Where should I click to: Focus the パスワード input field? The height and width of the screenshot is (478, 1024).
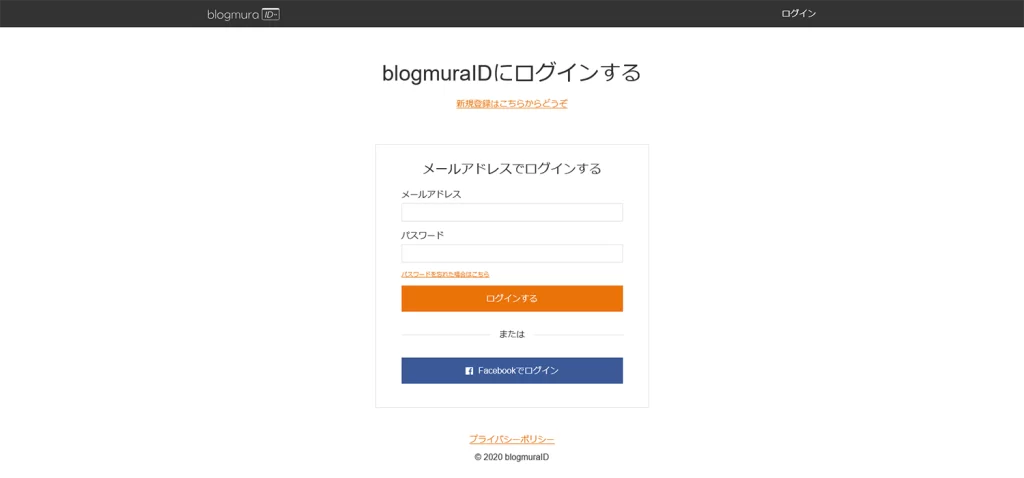click(x=512, y=253)
